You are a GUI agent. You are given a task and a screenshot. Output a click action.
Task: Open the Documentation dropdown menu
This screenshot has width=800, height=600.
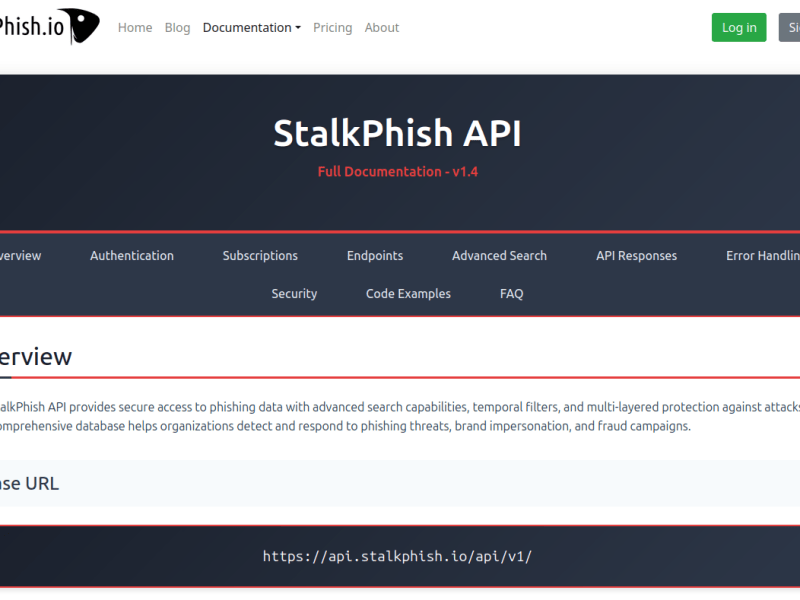[x=251, y=27]
